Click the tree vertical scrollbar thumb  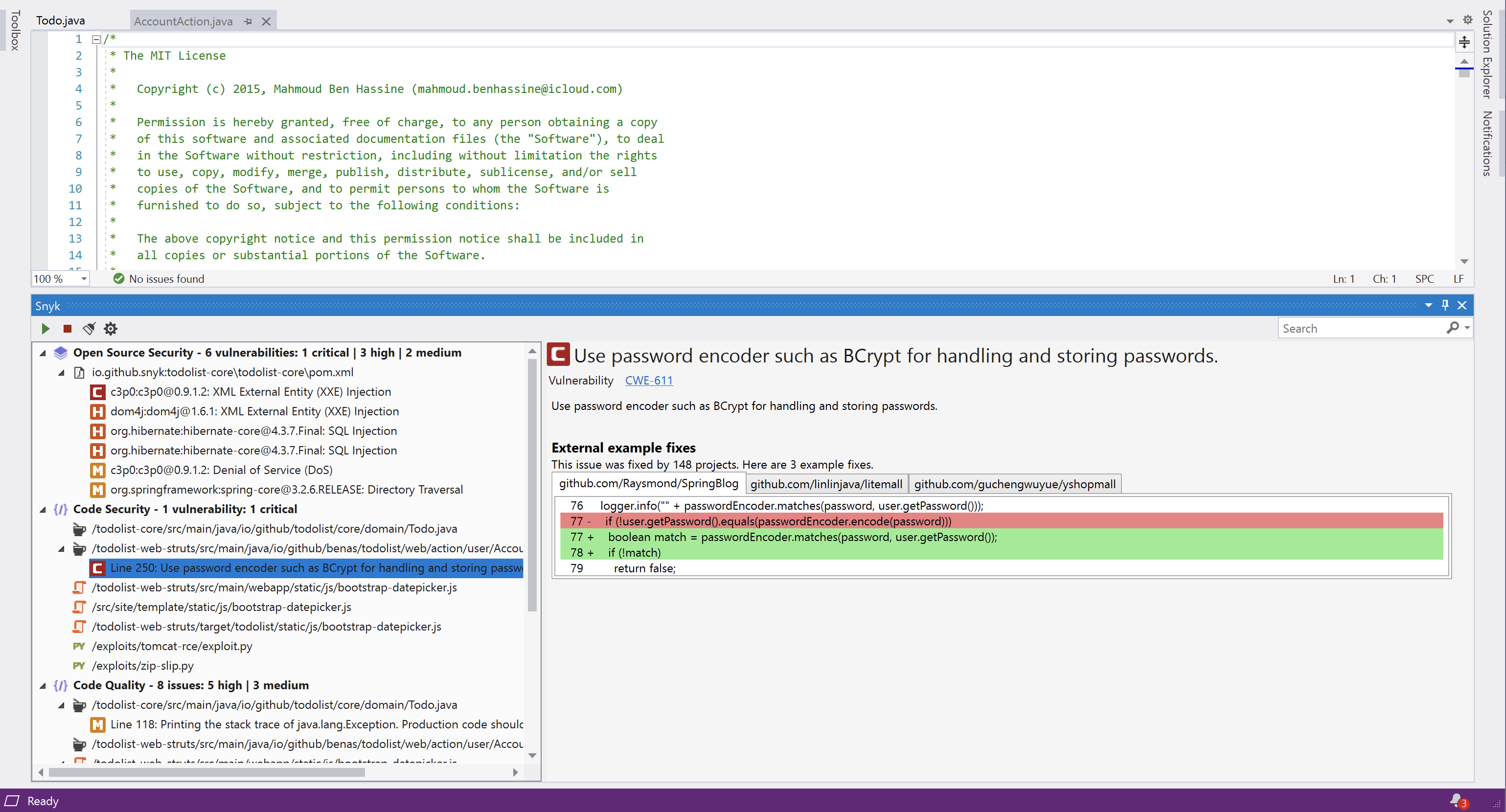(531, 485)
